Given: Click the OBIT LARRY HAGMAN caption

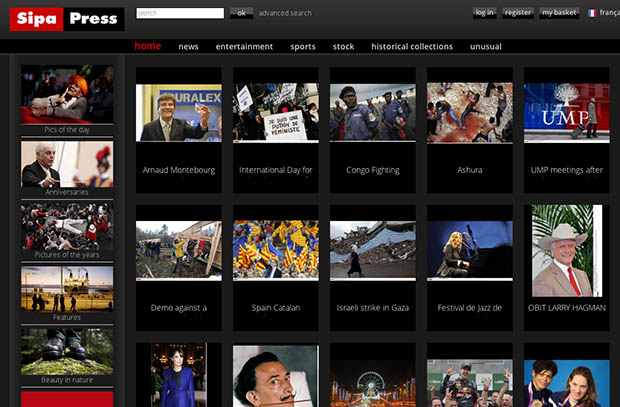Looking at the screenshot, I should pyautogui.click(x=567, y=308).
